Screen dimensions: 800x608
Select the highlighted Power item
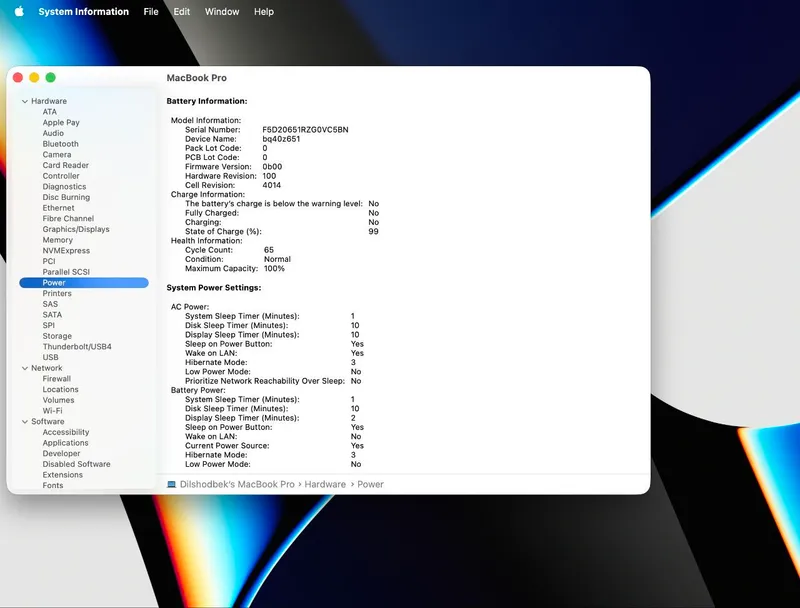click(x=84, y=283)
